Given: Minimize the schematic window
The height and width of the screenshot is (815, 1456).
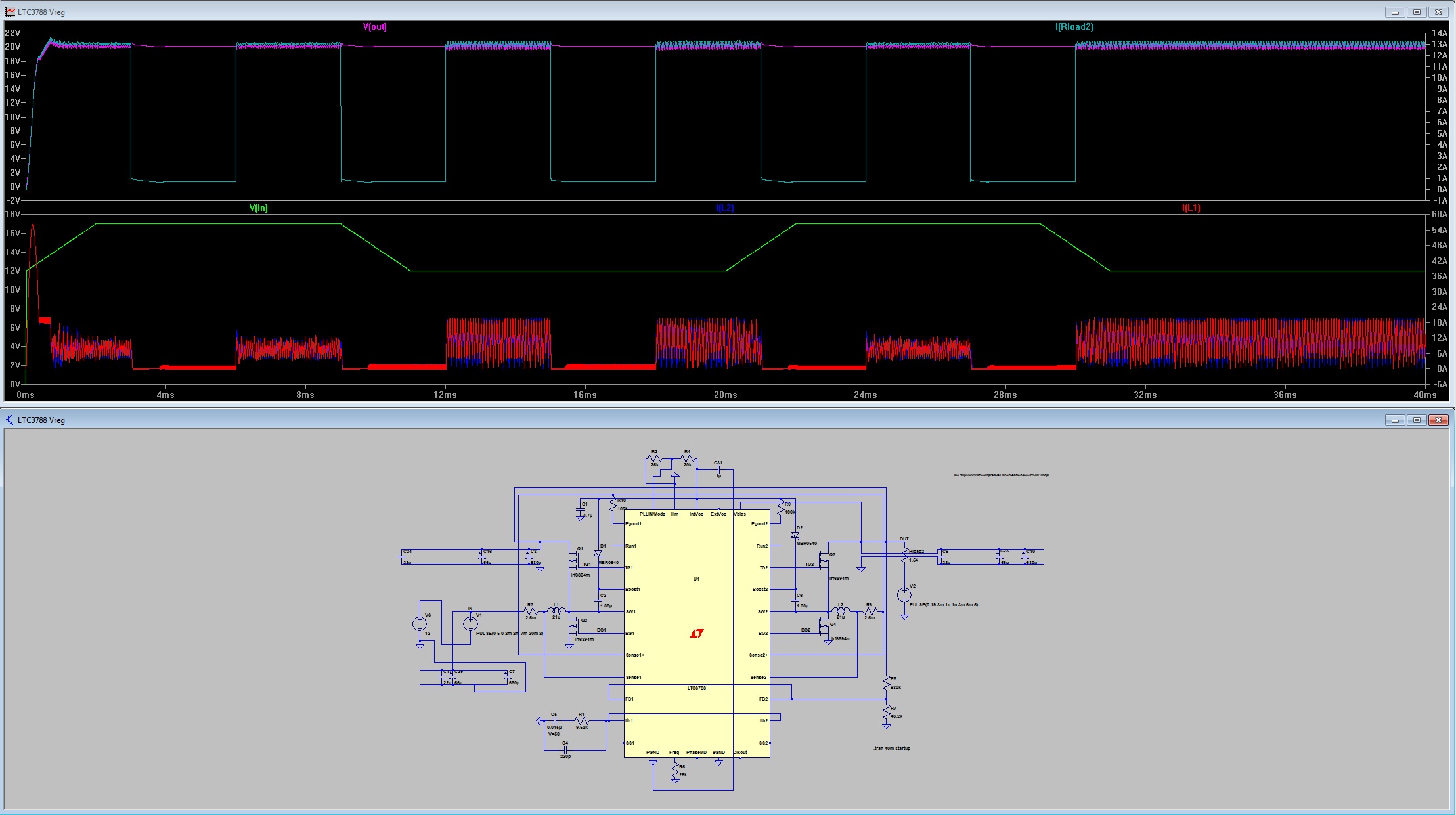Looking at the screenshot, I should point(1395,420).
